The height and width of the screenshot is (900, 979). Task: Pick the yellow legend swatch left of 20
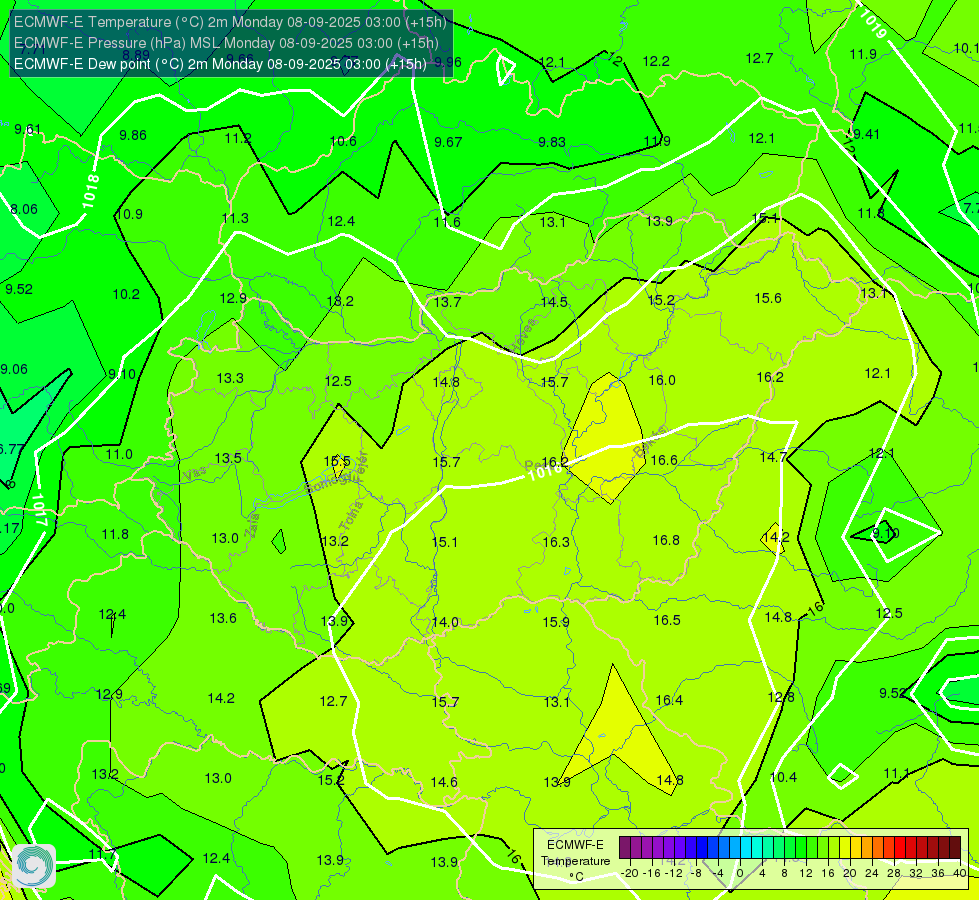845,848
